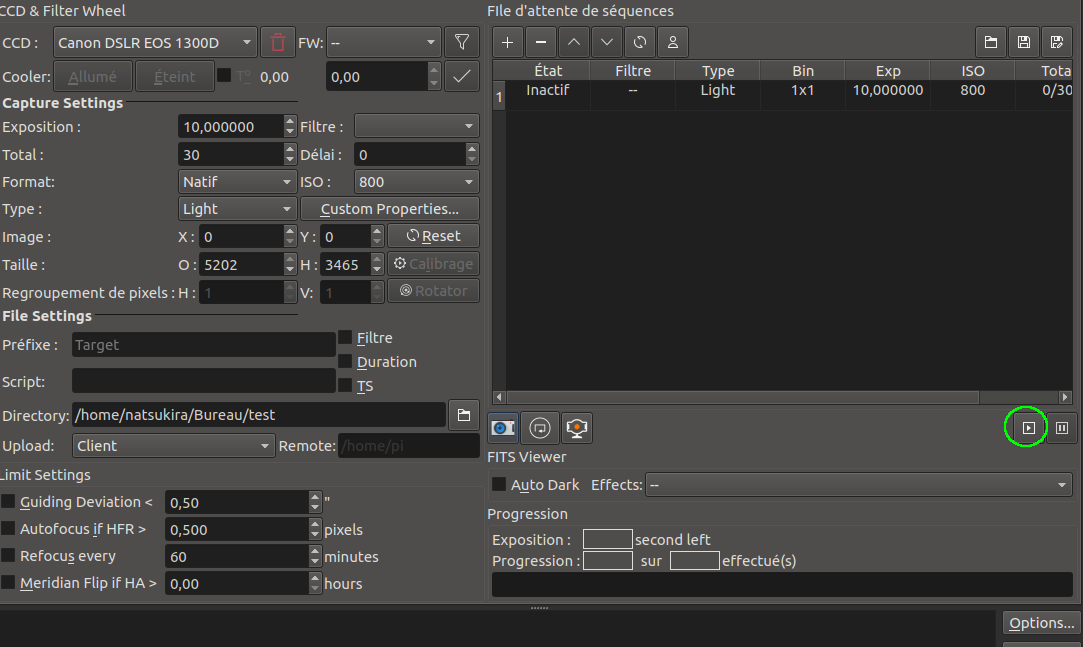Turn cooler on with Allumé button
1083x647 pixels.
tap(93, 77)
